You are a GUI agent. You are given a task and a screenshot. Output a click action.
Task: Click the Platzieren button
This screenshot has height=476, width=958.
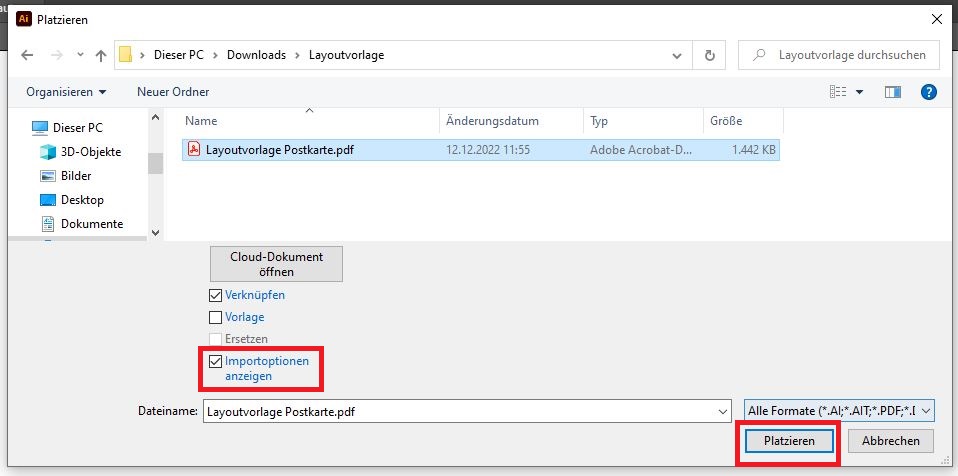click(x=789, y=441)
